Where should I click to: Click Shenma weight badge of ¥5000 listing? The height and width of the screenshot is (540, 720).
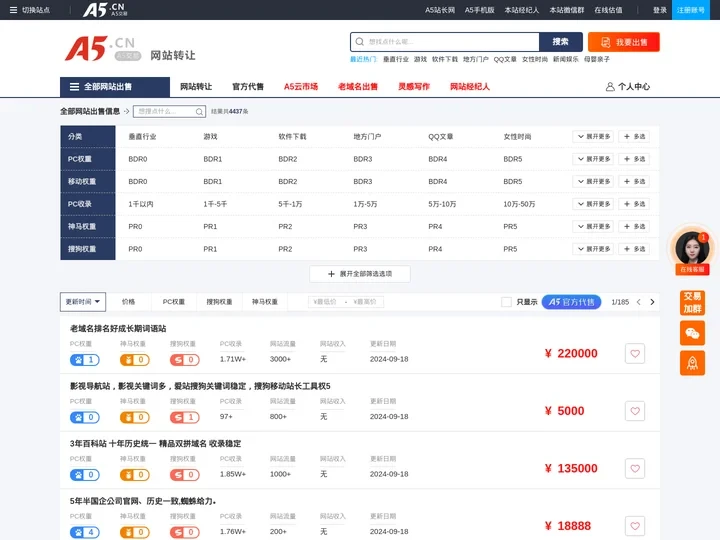[135, 417]
